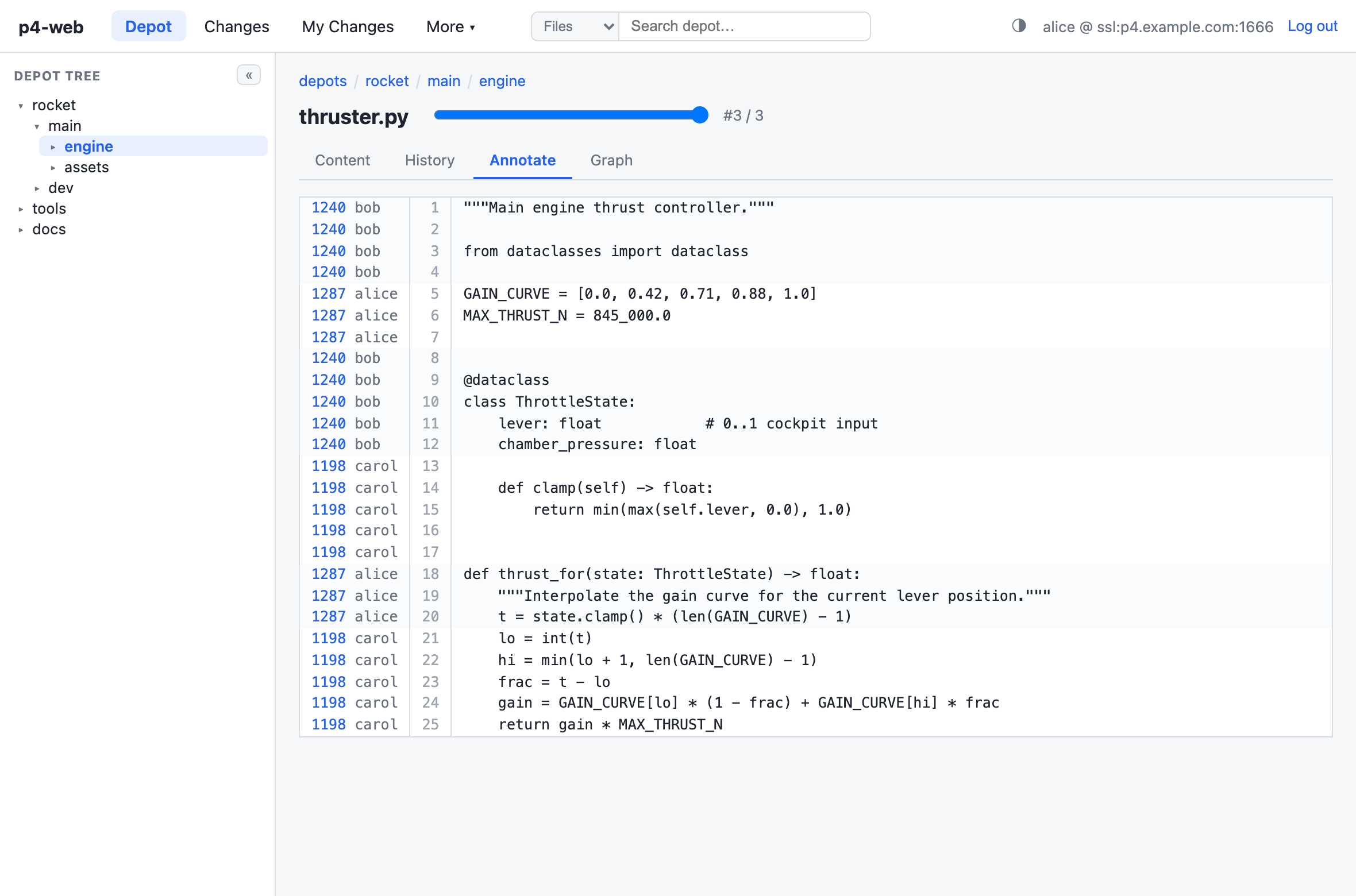Open My Changes
The height and width of the screenshot is (896, 1356).
(348, 26)
